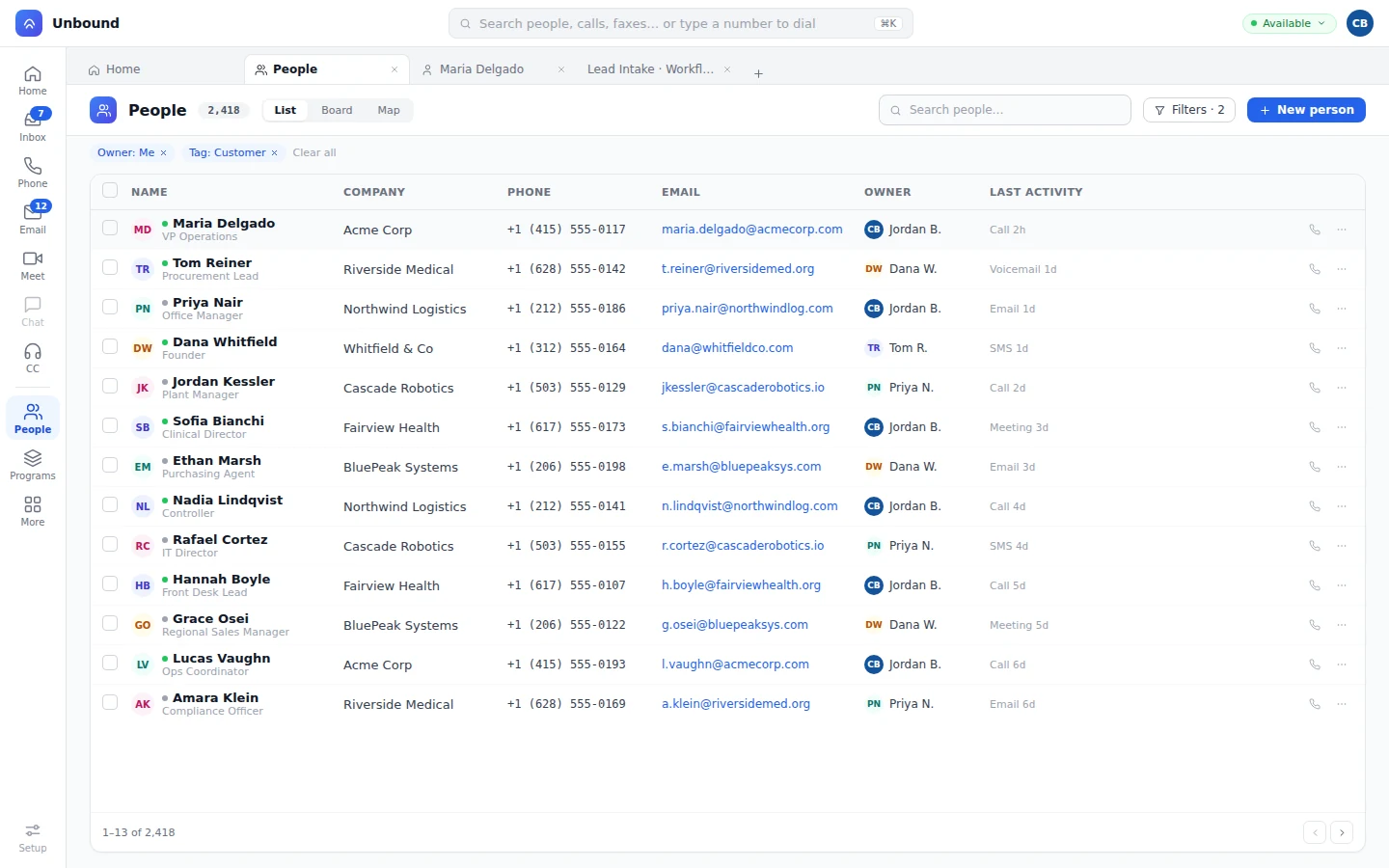Open the Phone section in the sidebar
The width and height of the screenshot is (1389, 868).
[x=33, y=172]
